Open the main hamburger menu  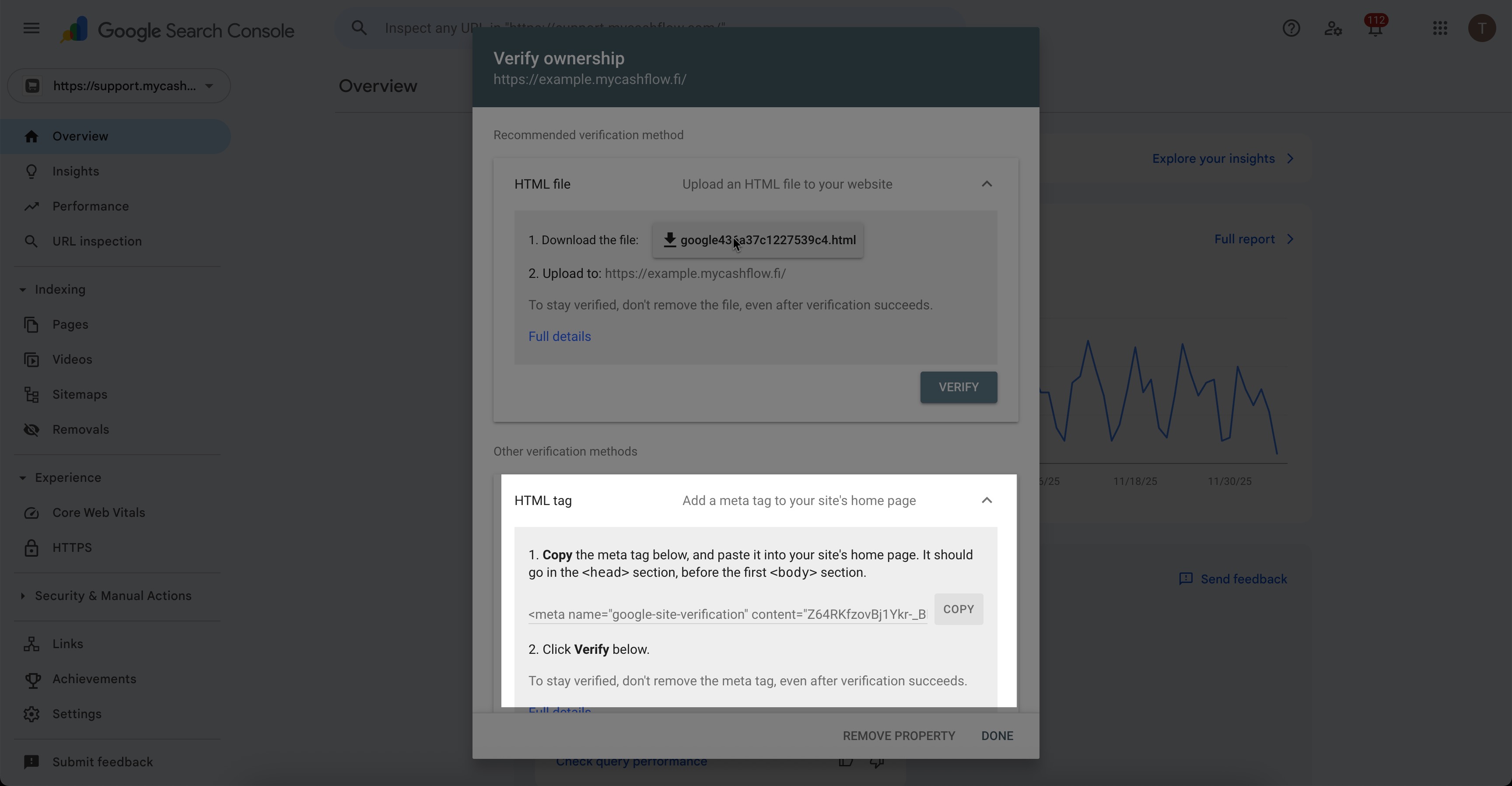(x=31, y=28)
